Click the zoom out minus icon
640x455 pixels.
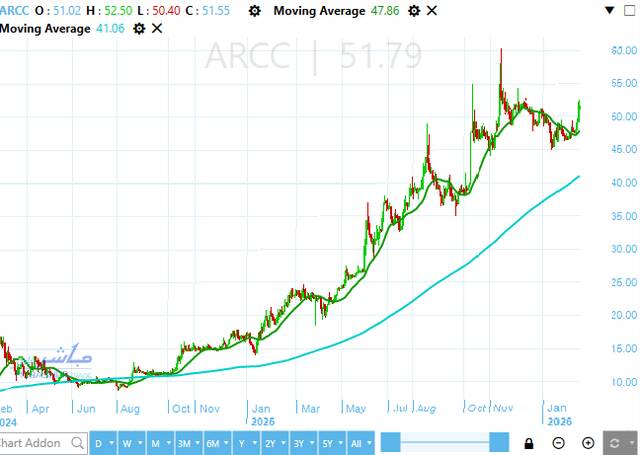tap(559, 443)
